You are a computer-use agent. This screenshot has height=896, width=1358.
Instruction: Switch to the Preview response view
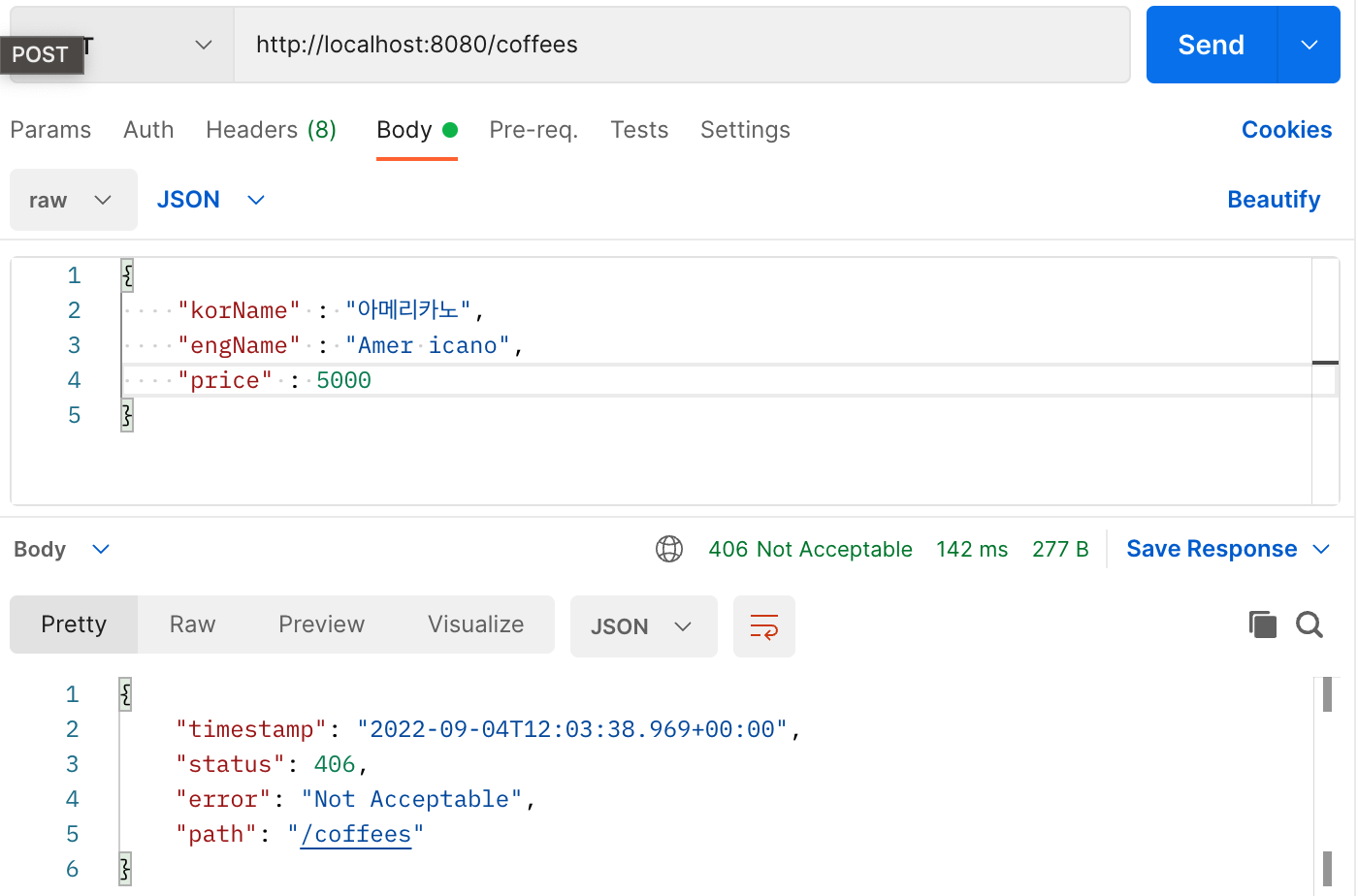tap(321, 624)
